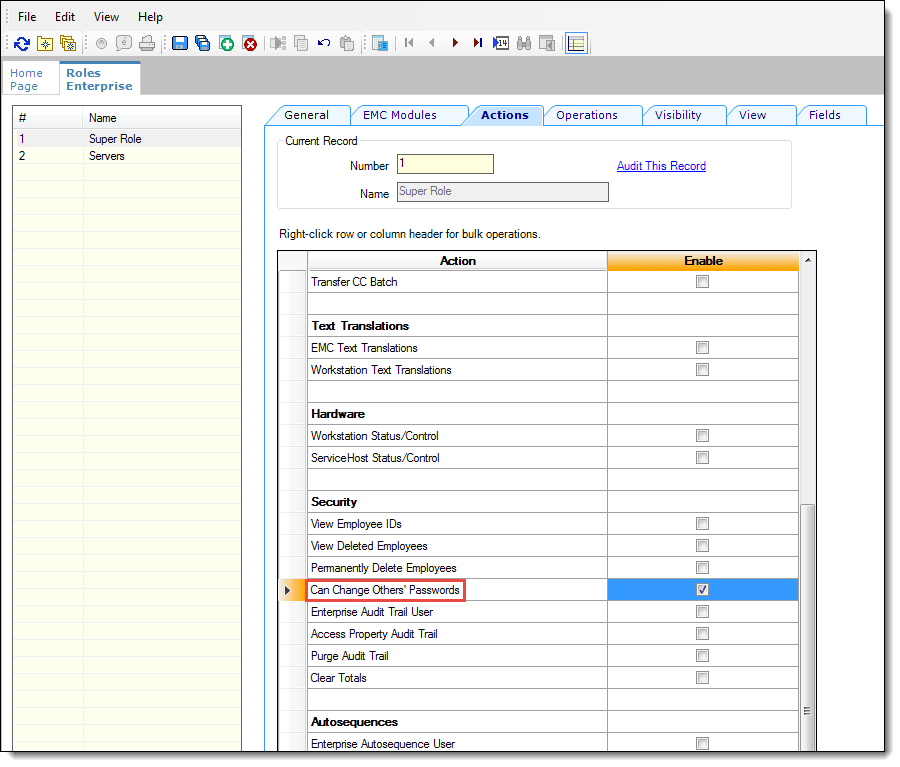900x767 pixels.
Task: Toggle the table view icon on the toolbar
Action: coord(576,43)
